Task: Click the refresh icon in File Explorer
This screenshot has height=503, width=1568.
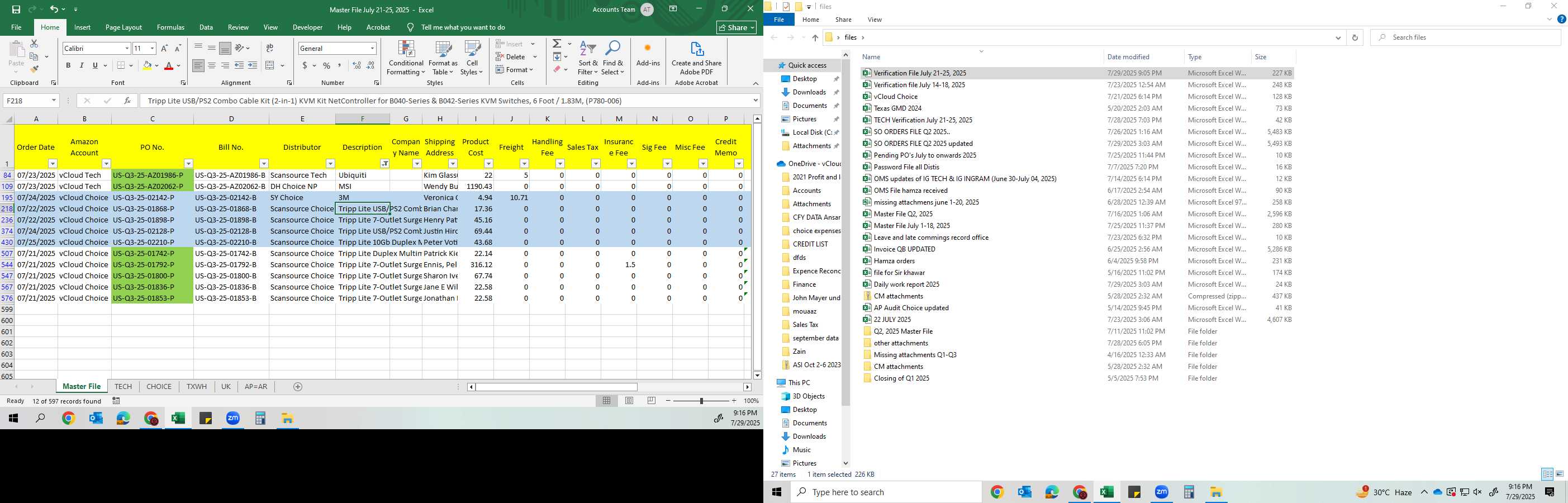Action: [x=1355, y=38]
